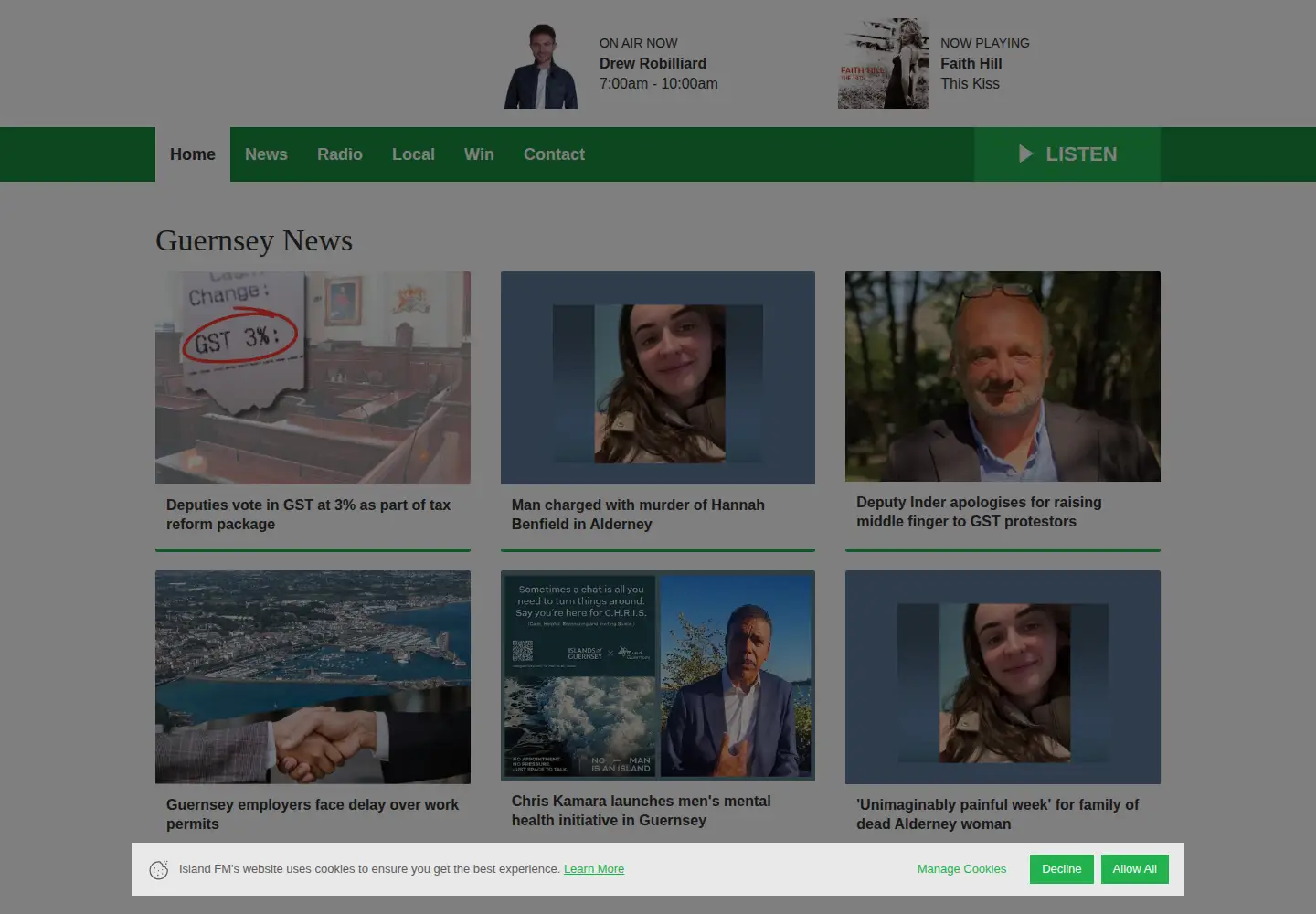Click the 'Guernsey News' section heading
The height and width of the screenshot is (914, 1316).
254,240
